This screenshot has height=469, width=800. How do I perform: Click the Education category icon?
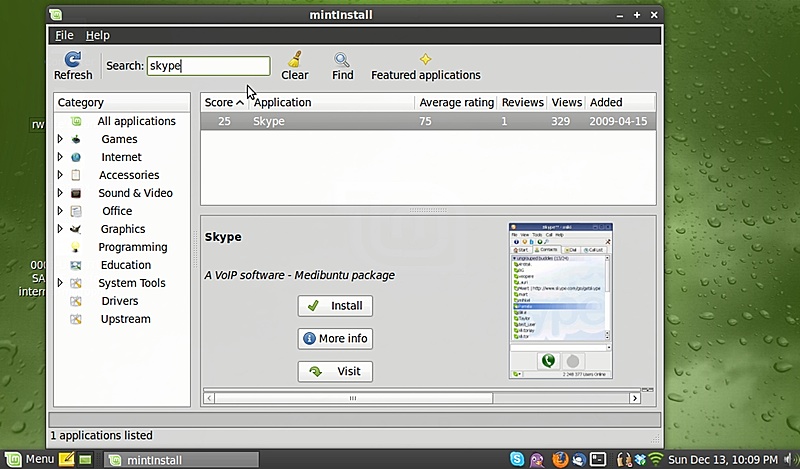tap(76, 265)
